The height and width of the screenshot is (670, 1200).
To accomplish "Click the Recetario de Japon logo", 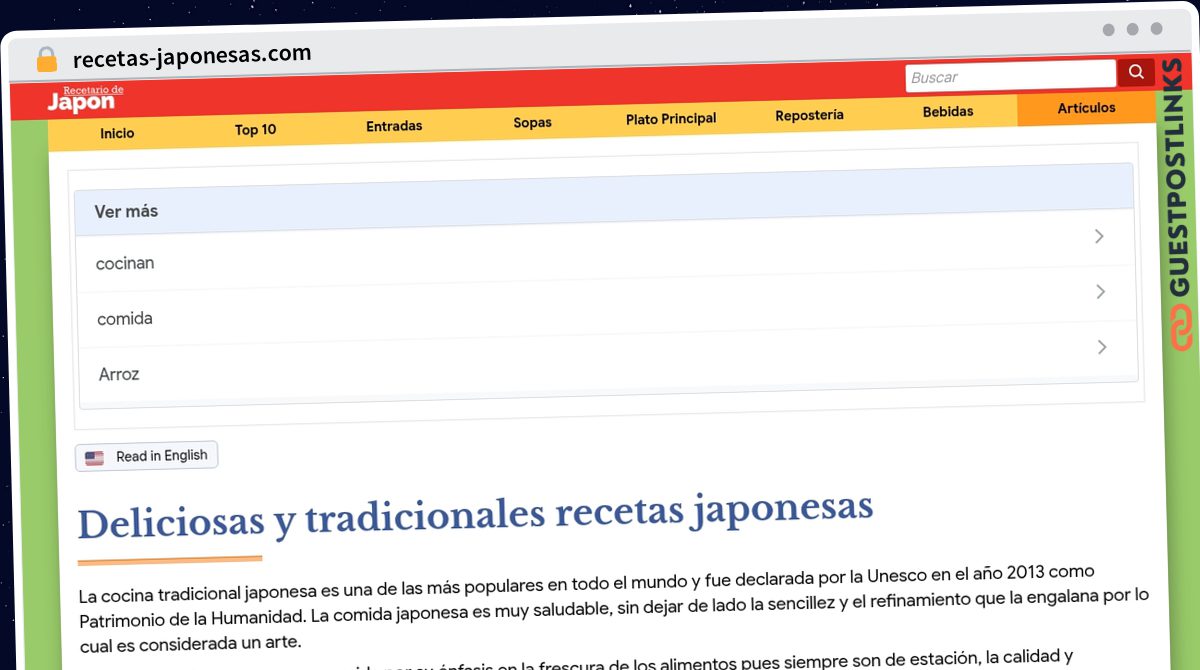I will point(84,99).
